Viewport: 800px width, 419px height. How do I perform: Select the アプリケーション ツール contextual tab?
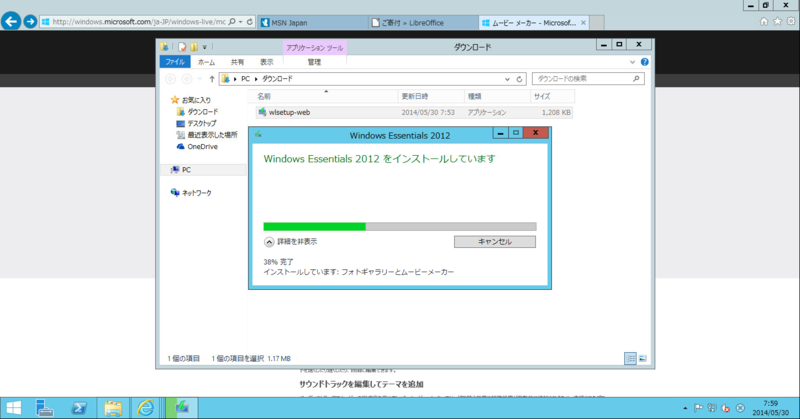(x=314, y=47)
